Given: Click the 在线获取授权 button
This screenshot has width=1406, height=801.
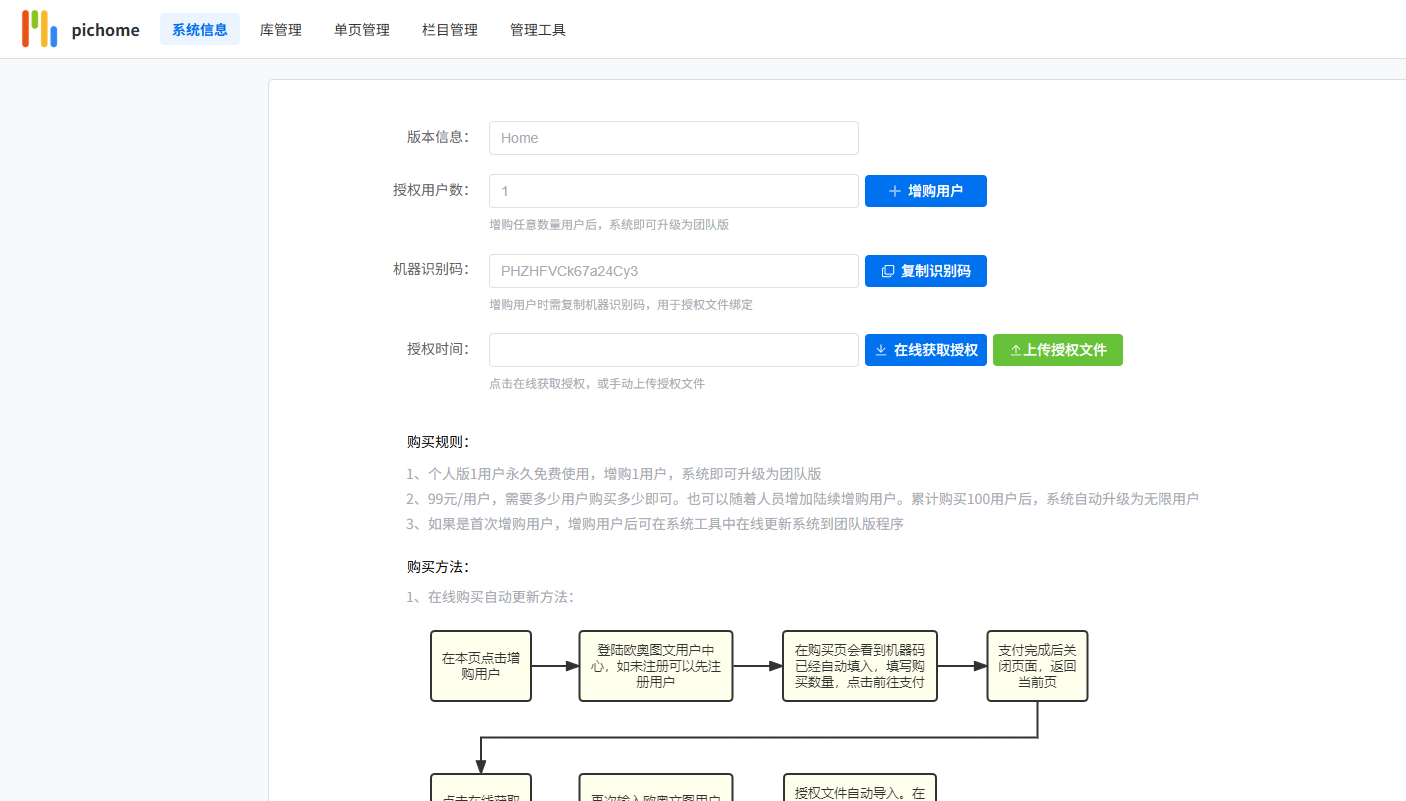Looking at the screenshot, I should coord(926,350).
